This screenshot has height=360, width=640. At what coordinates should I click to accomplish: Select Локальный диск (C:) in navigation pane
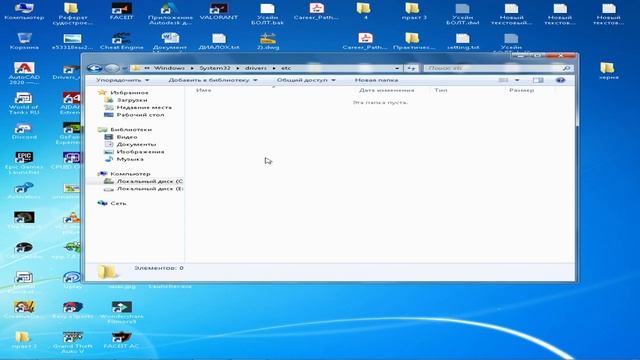pos(143,181)
